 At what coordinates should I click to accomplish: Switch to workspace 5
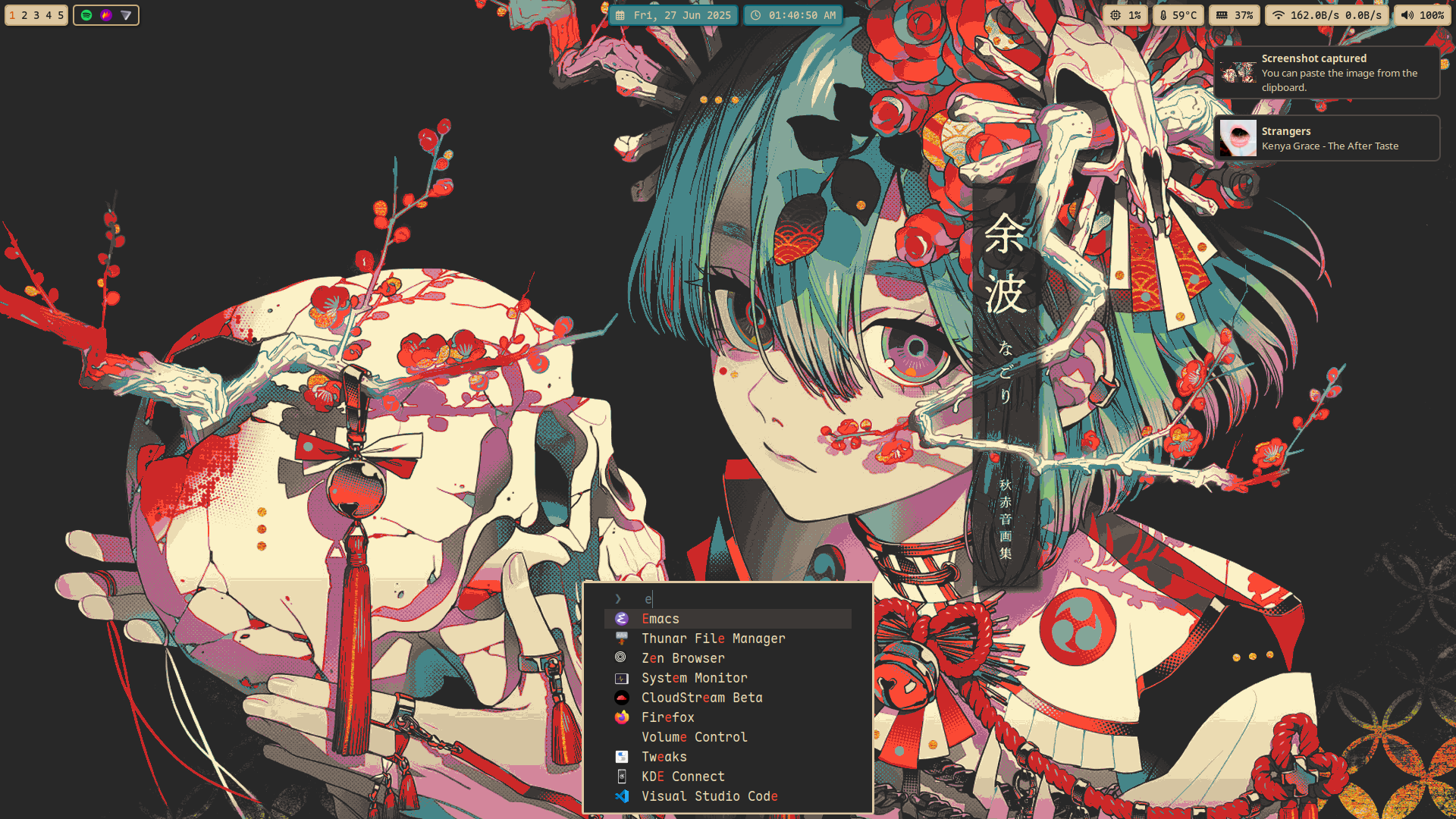tap(61, 15)
